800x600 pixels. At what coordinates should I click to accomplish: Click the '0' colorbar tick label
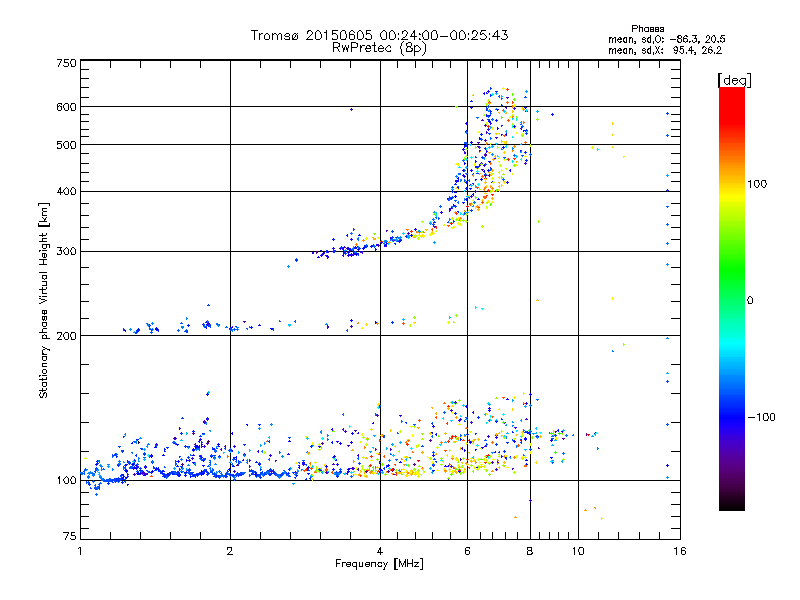pos(750,301)
